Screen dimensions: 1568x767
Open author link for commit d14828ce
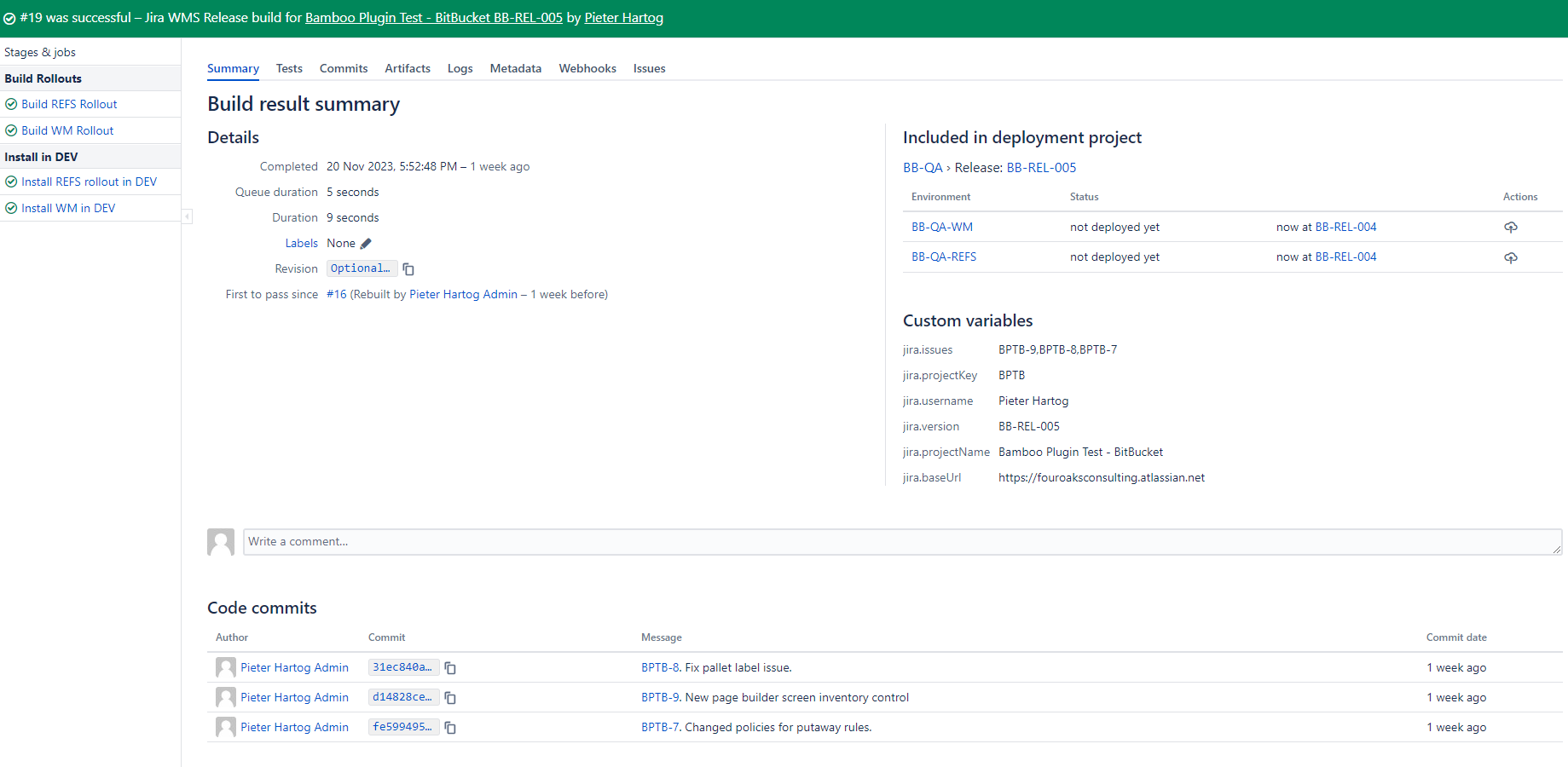(294, 697)
